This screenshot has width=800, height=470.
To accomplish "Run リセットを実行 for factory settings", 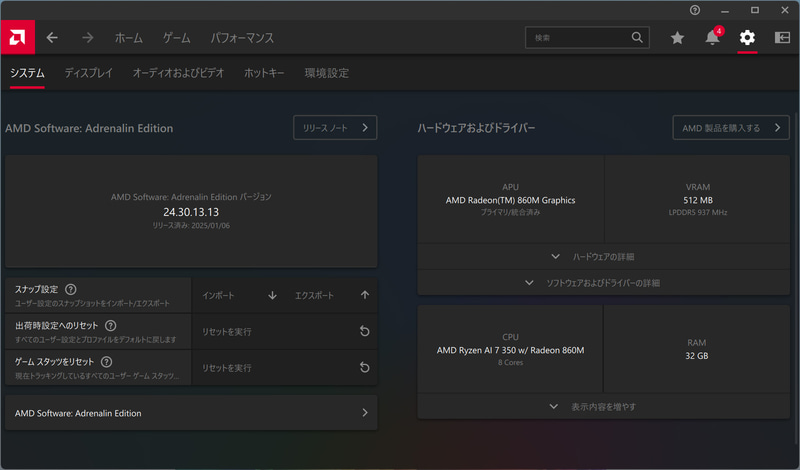I will [x=285, y=332].
